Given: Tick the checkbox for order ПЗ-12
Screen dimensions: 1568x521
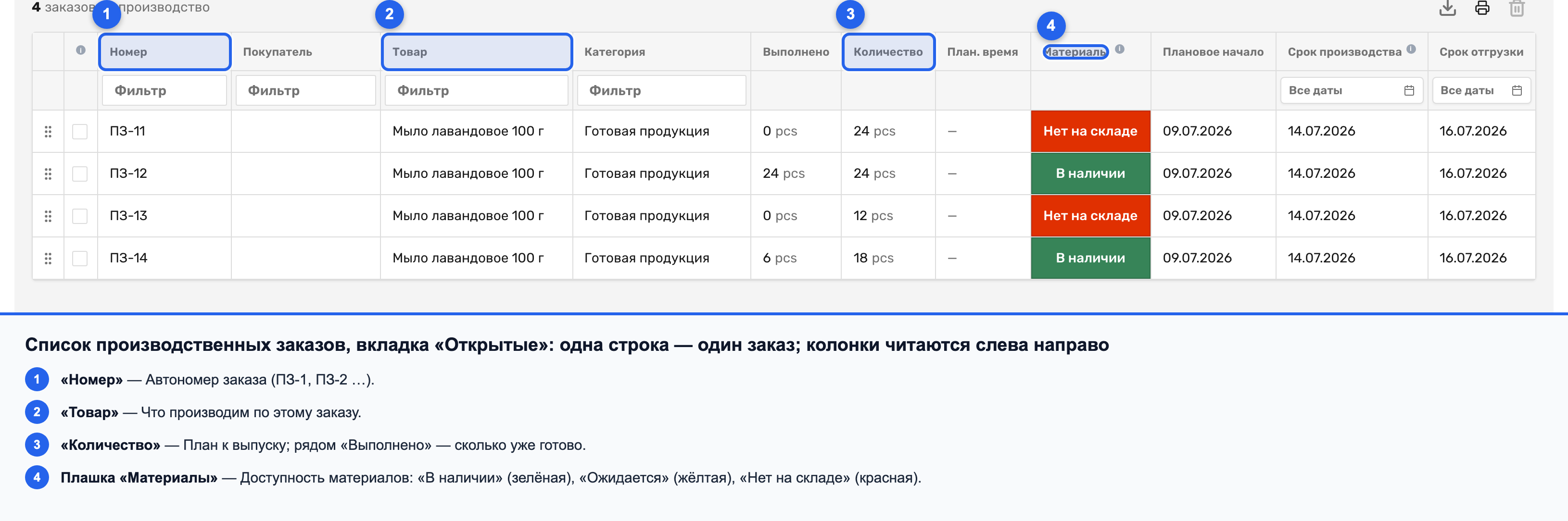Looking at the screenshot, I should [x=80, y=174].
